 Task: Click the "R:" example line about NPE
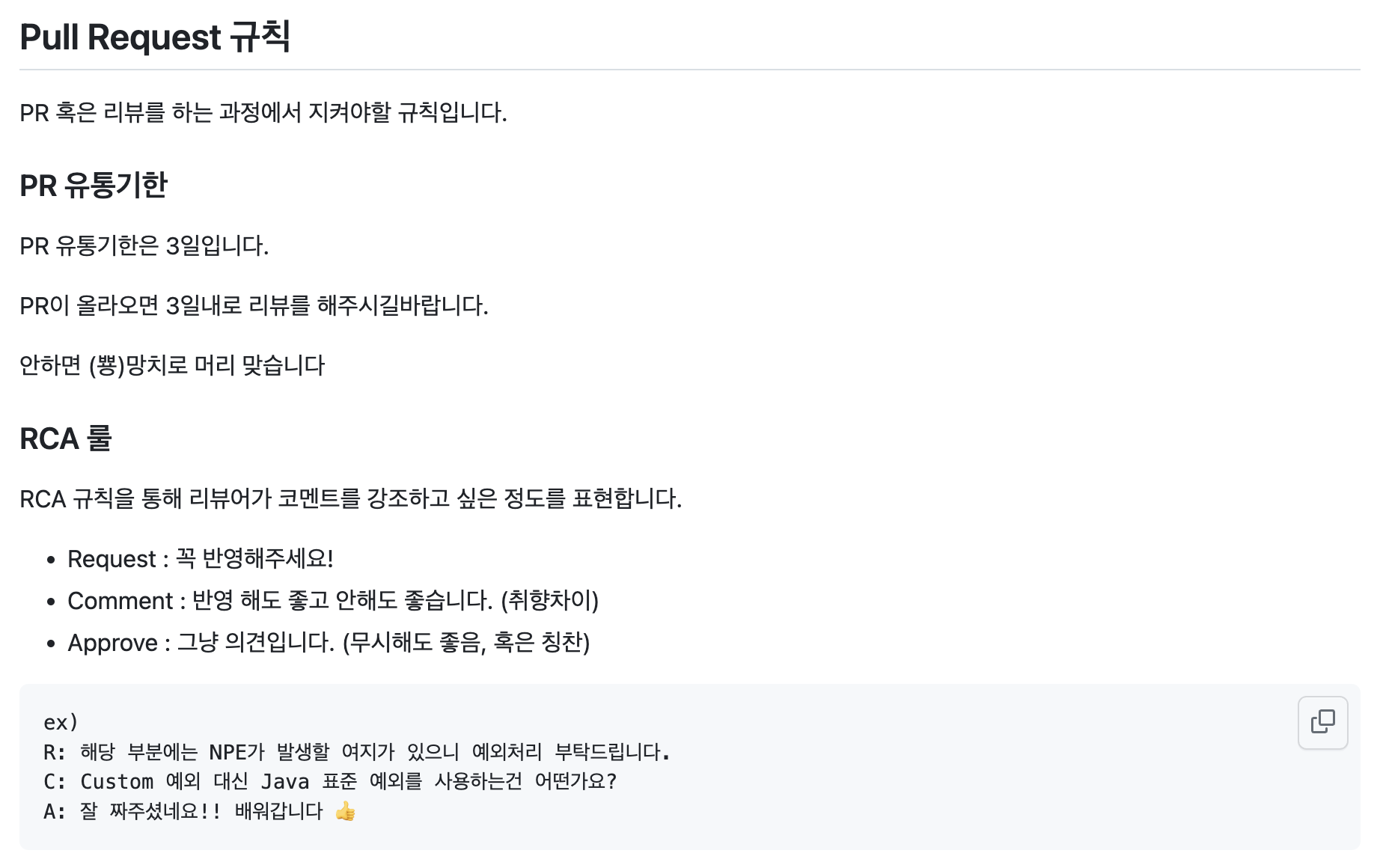pos(356,752)
